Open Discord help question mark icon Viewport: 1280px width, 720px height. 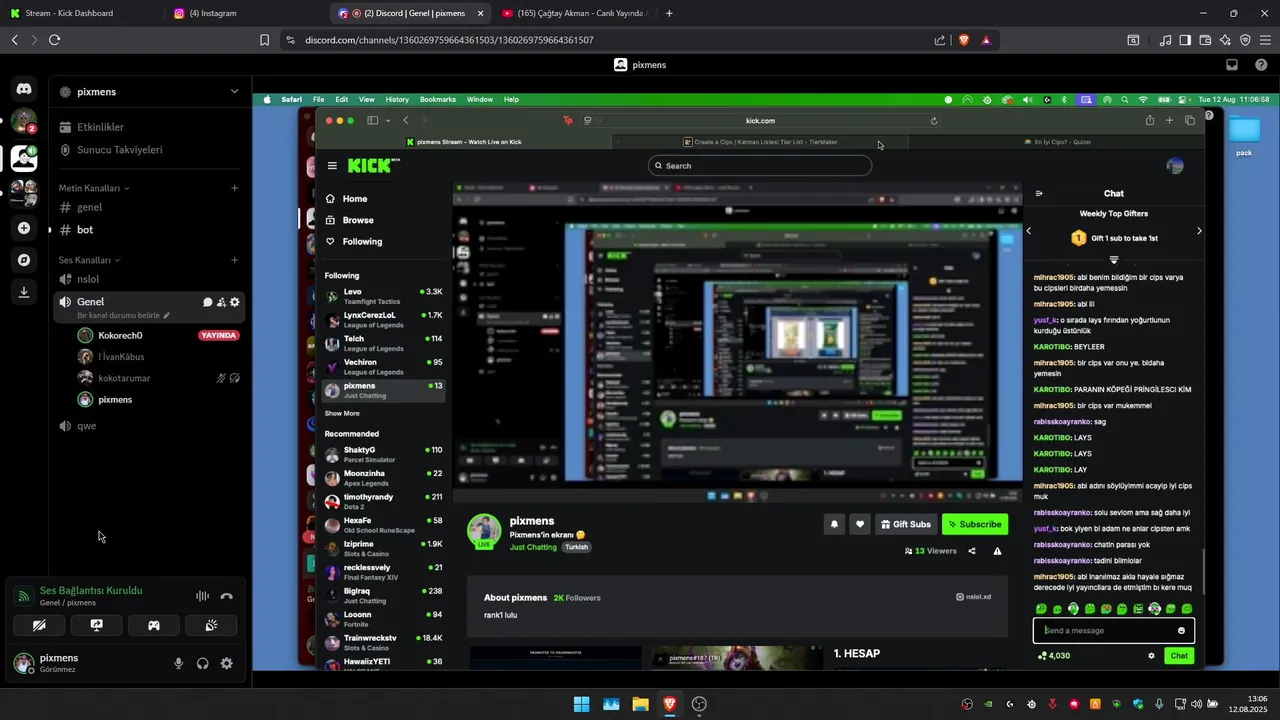tap(1261, 65)
